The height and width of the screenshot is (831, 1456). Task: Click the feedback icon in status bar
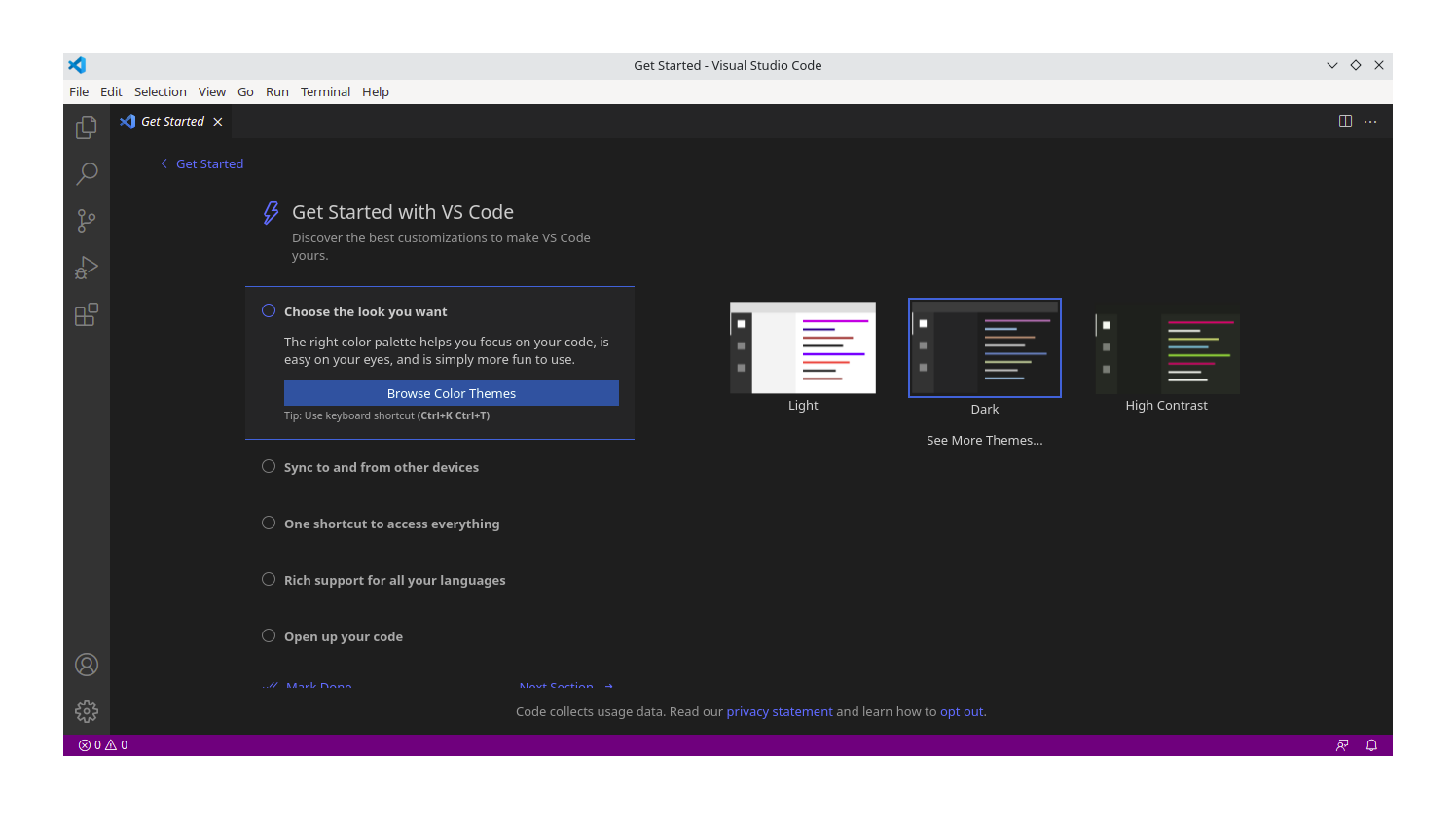point(1342,745)
